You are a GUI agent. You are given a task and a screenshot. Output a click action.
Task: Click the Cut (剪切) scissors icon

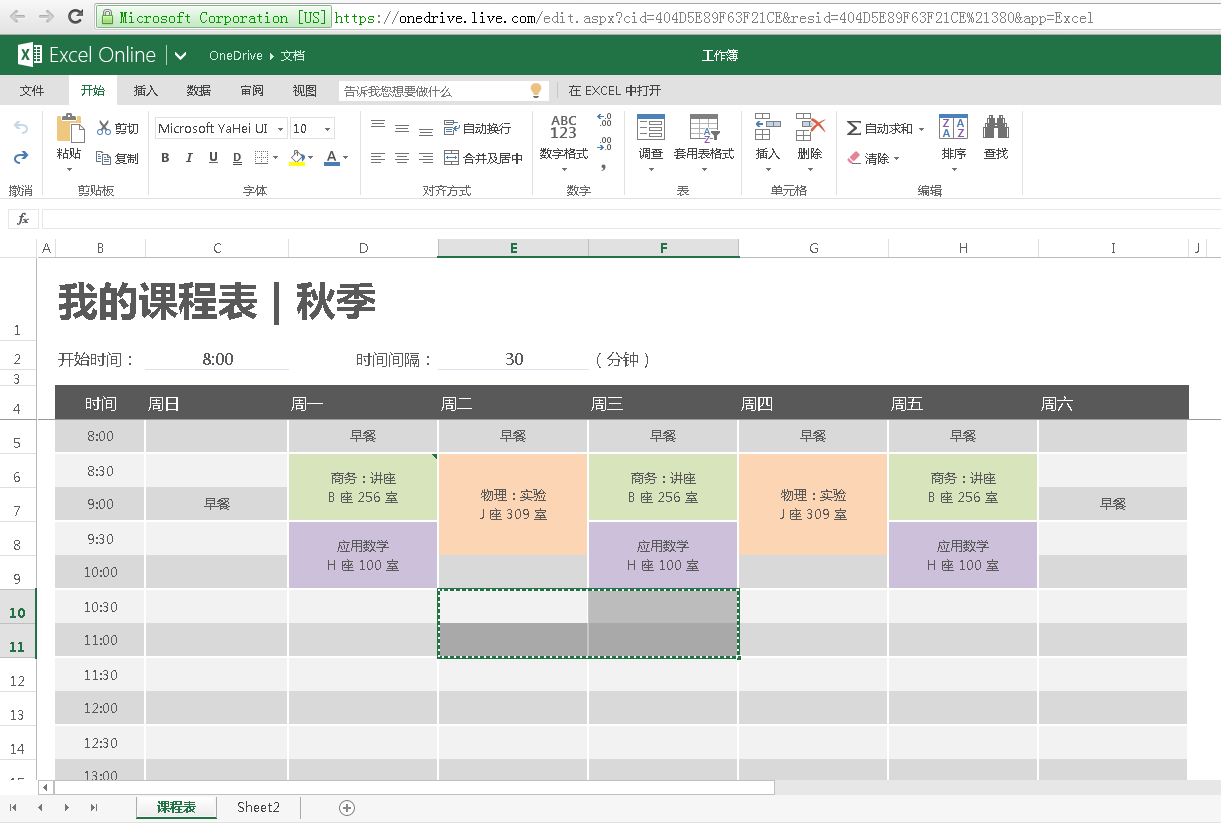click(x=105, y=128)
